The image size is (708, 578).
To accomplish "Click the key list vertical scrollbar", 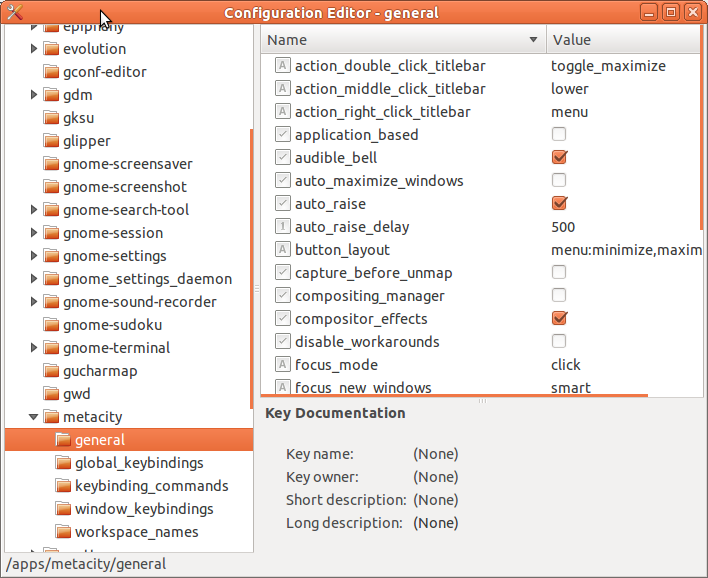I will (702, 128).
